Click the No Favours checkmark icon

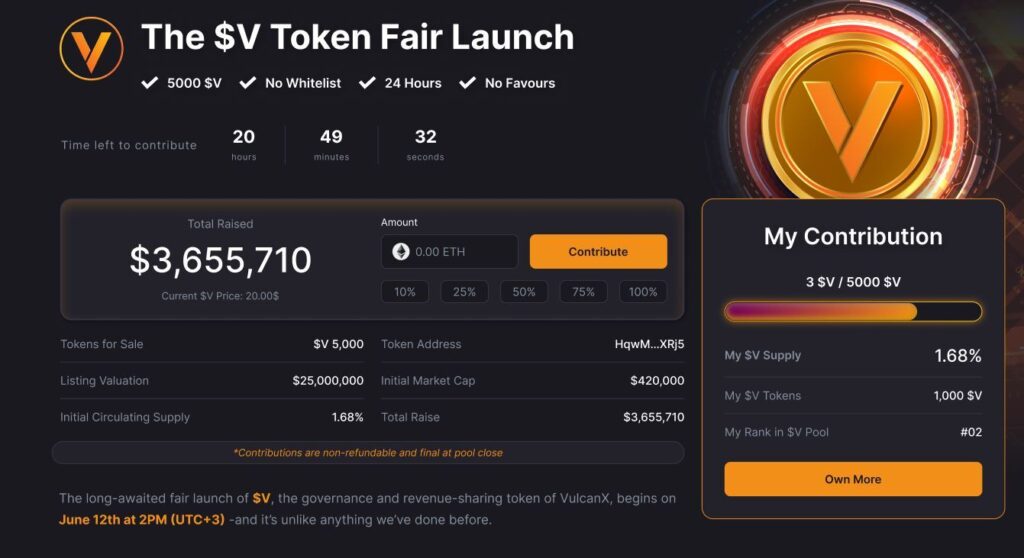467,83
